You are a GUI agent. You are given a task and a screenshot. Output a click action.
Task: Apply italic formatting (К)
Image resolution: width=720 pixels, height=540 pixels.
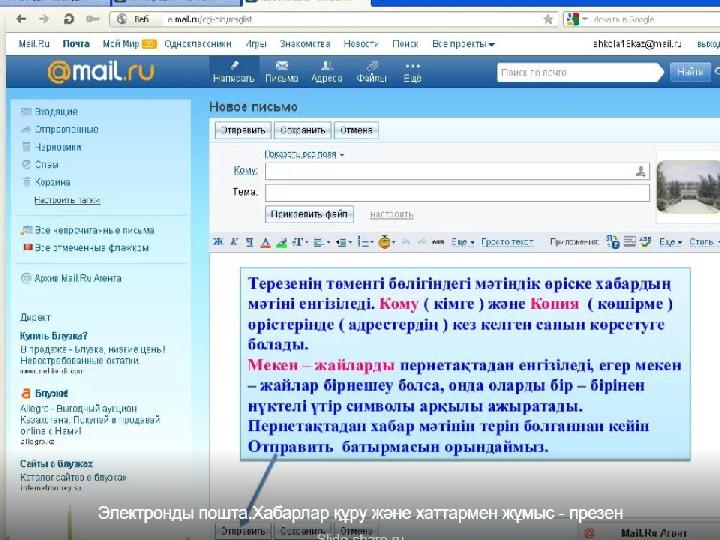(234, 242)
